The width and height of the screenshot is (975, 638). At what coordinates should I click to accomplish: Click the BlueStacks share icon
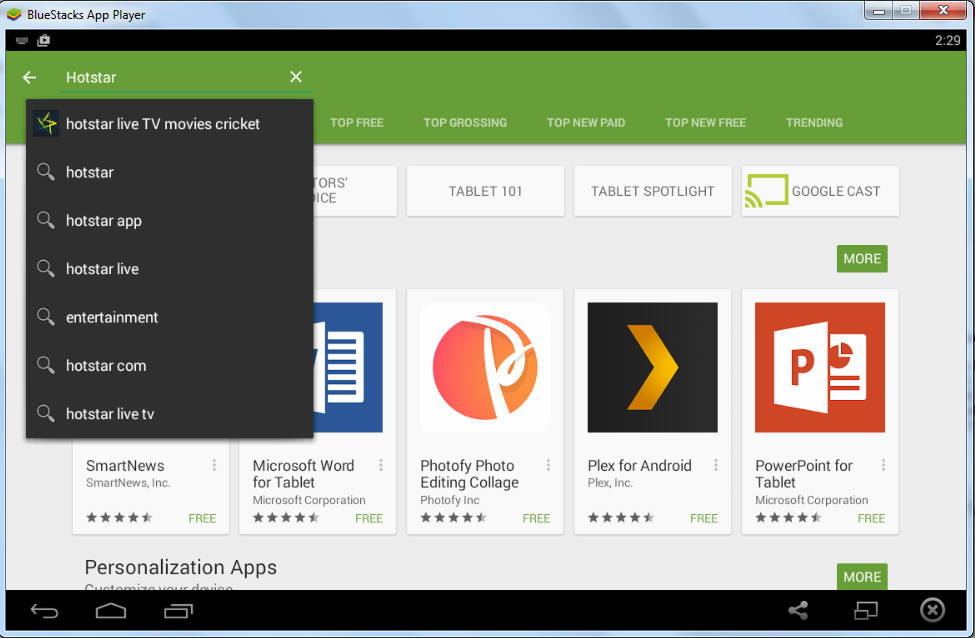(798, 611)
